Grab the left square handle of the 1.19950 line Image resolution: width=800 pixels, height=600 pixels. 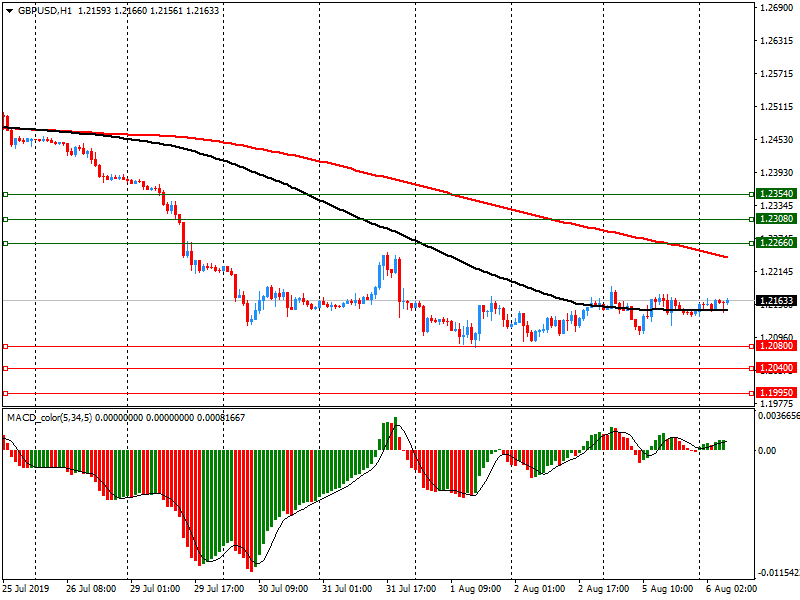(x=6, y=393)
